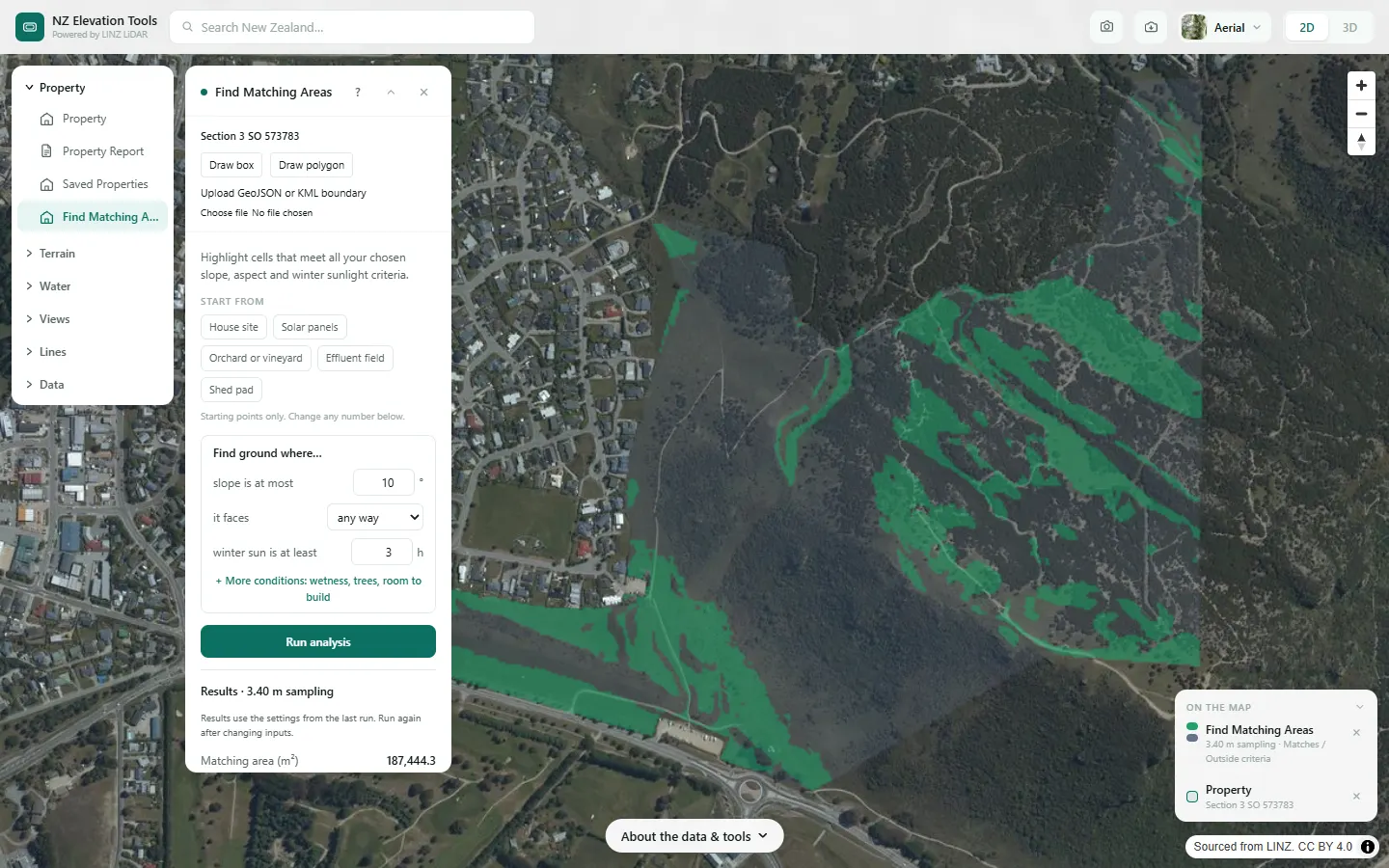This screenshot has width=1389, height=868.
Task: Expand the Views section
Action: 93,319
